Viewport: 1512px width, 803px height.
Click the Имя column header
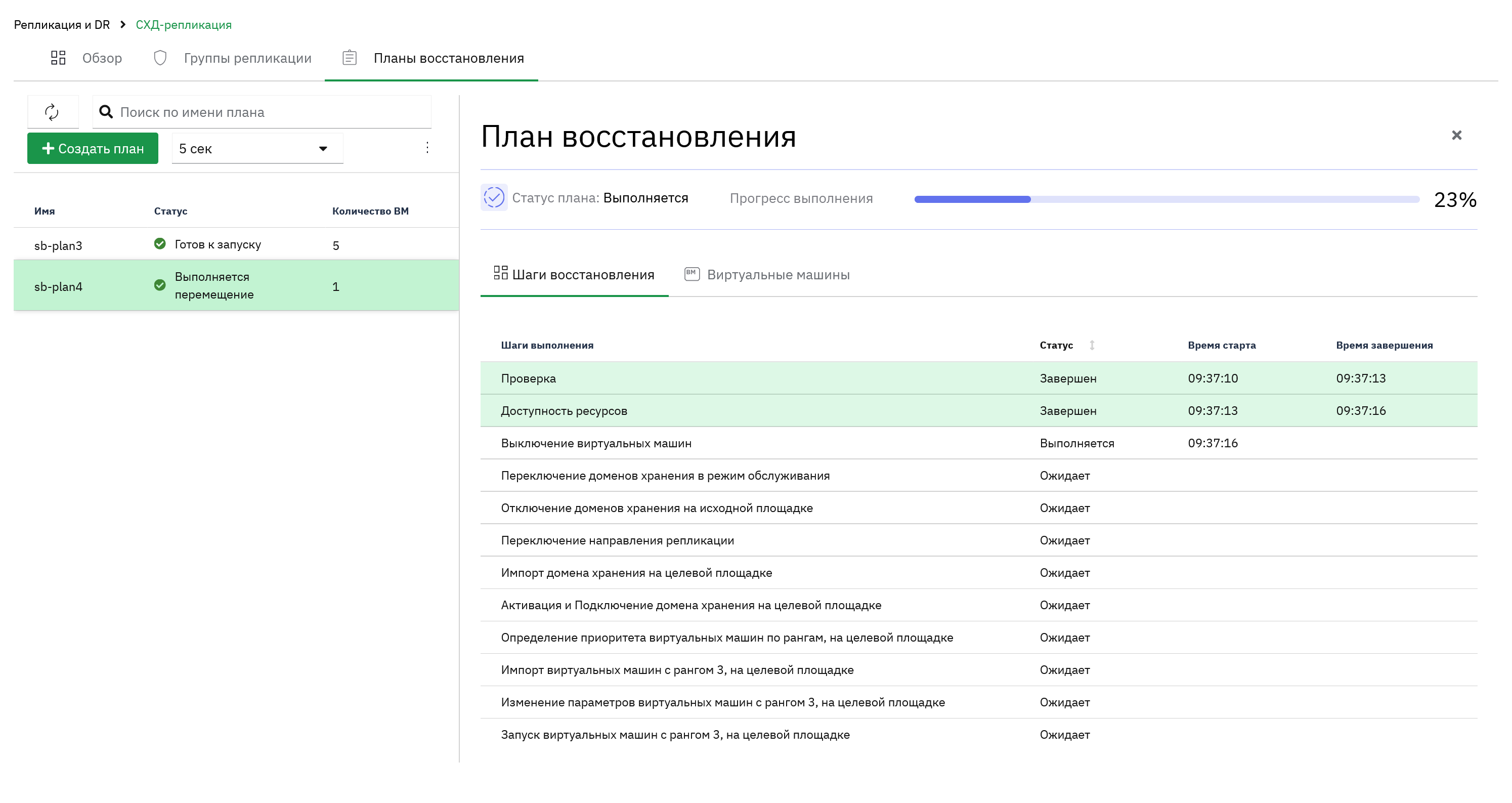pyautogui.click(x=45, y=212)
